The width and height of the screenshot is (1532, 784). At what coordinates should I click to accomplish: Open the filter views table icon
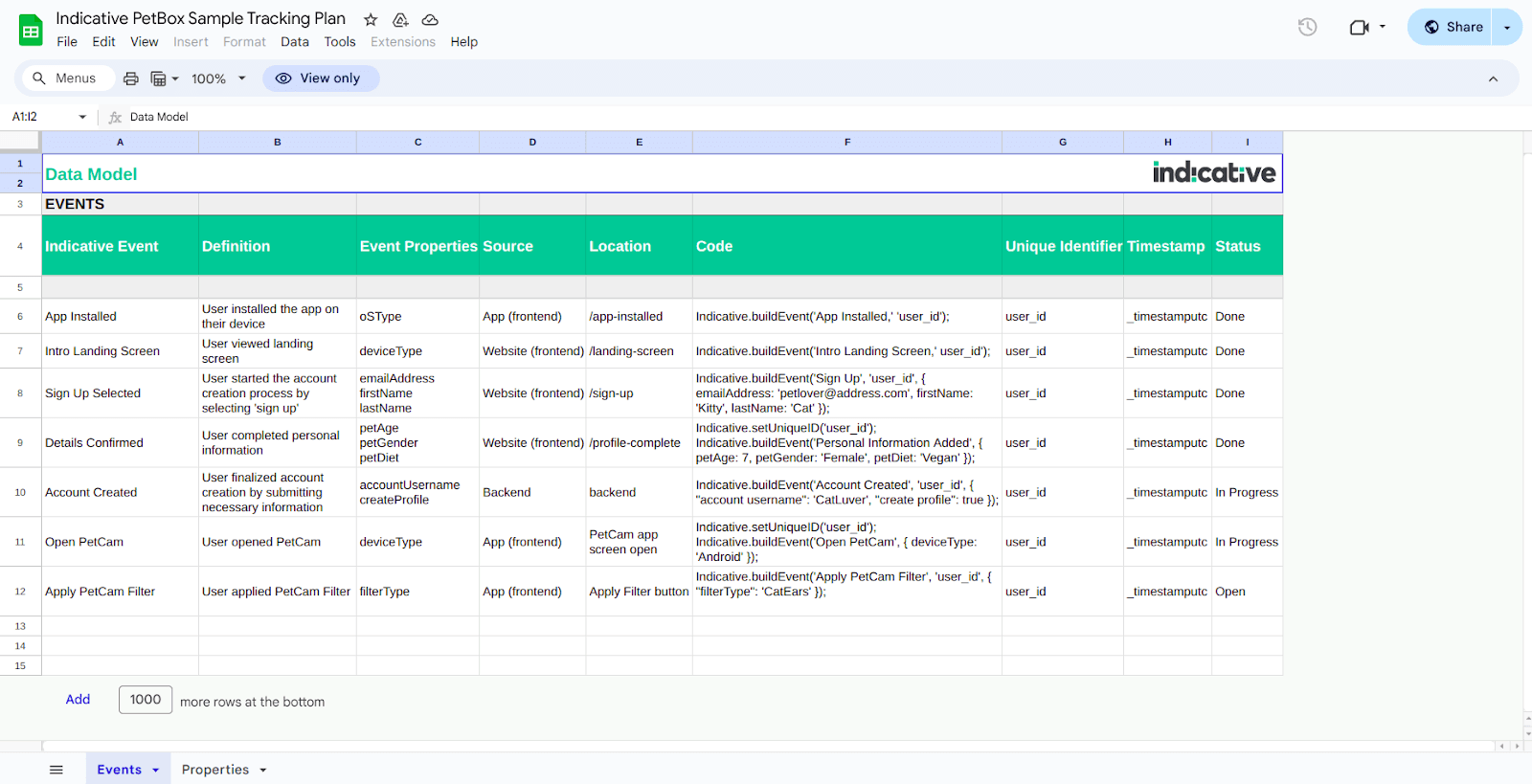click(159, 78)
